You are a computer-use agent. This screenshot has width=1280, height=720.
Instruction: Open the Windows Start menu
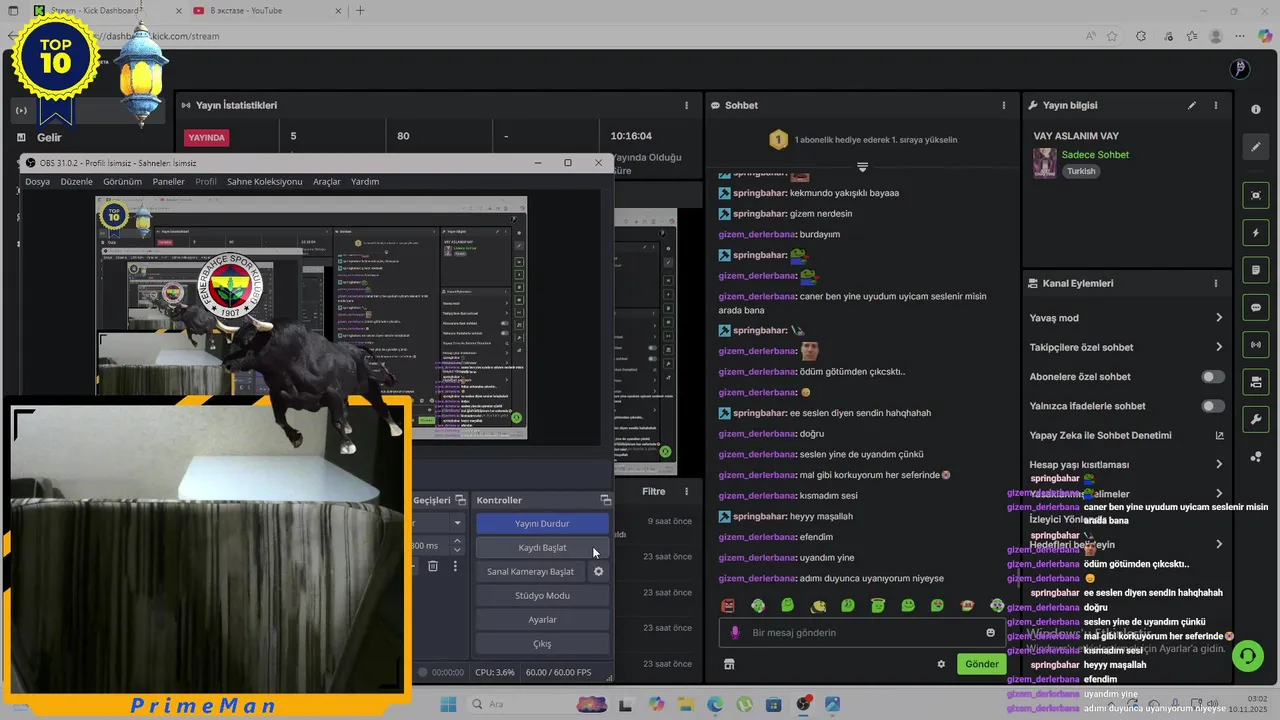(x=448, y=704)
